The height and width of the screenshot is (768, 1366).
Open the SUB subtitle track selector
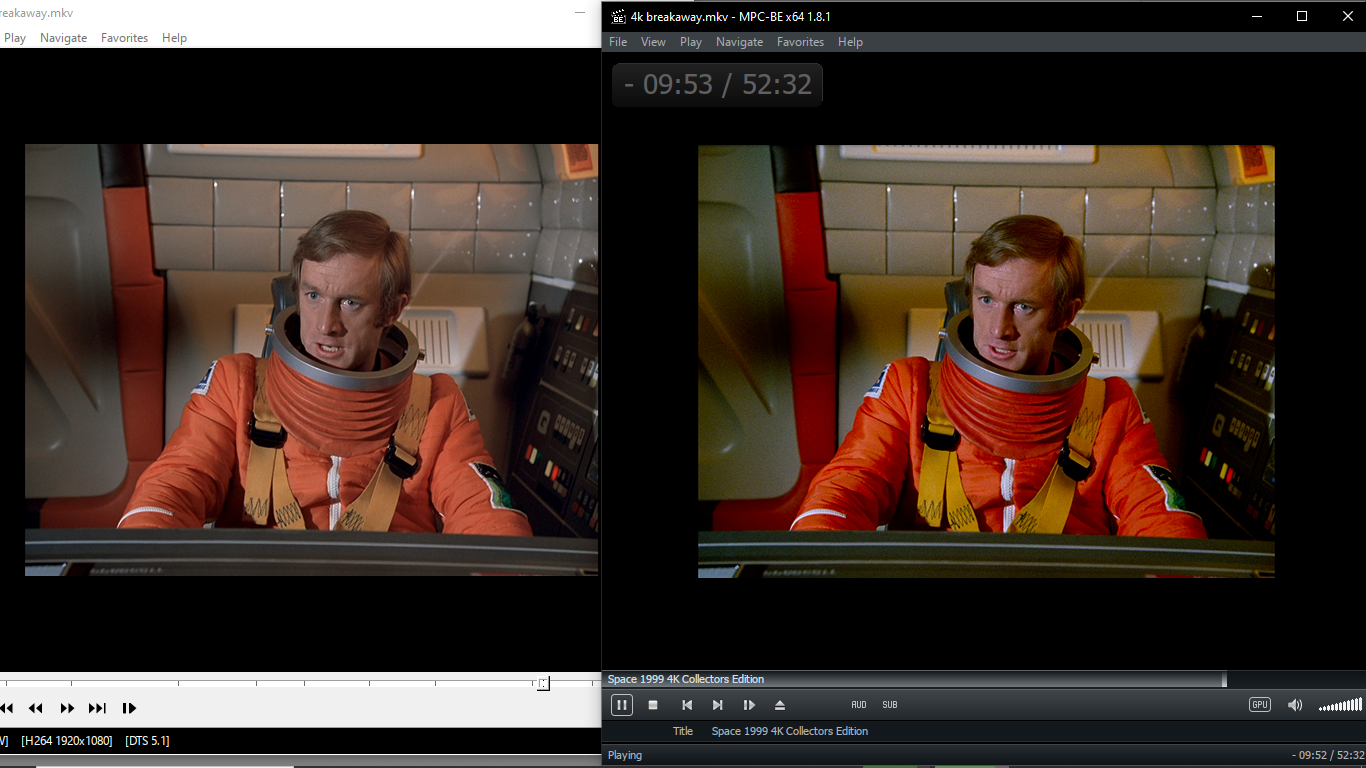(890, 705)
